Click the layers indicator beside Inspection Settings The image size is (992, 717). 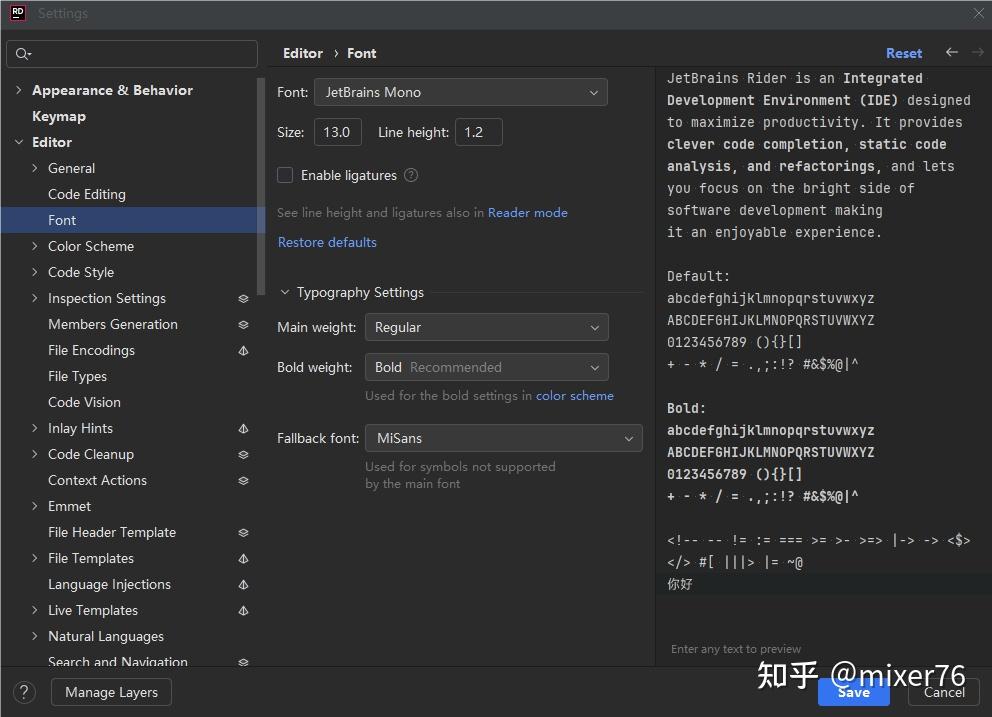243,298
